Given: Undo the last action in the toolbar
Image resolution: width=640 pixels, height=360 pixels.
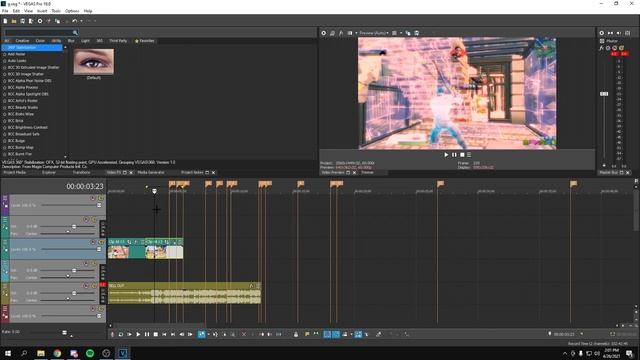Looking at the screenshot, I should [x=74, y=21].
